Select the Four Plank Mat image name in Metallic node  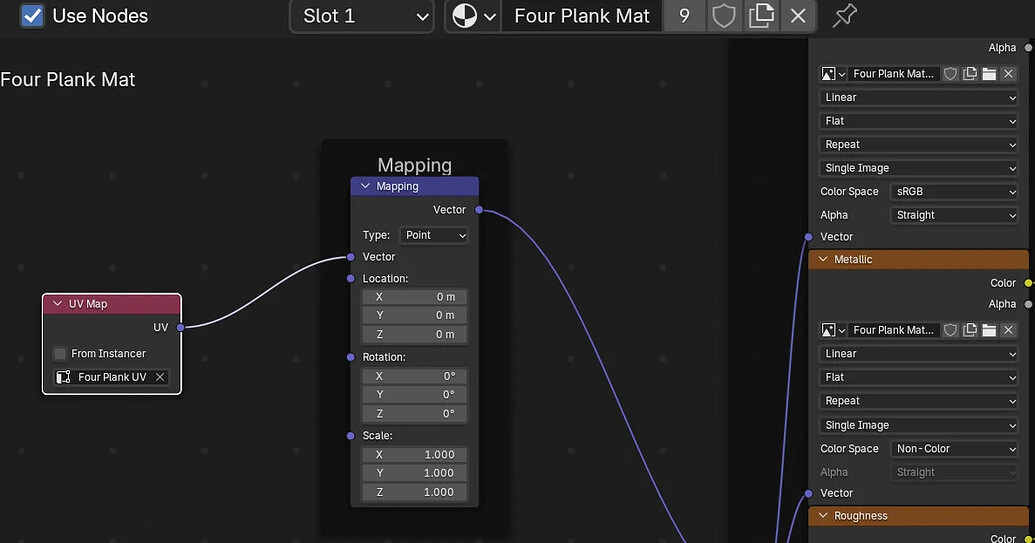coord(894,330)
